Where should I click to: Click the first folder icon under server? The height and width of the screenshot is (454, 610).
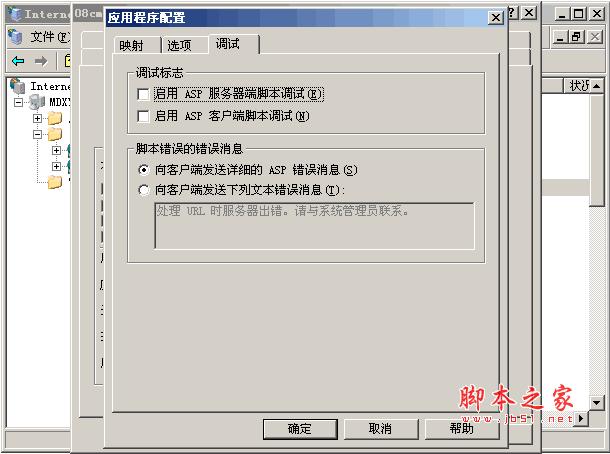click(55, 118)
